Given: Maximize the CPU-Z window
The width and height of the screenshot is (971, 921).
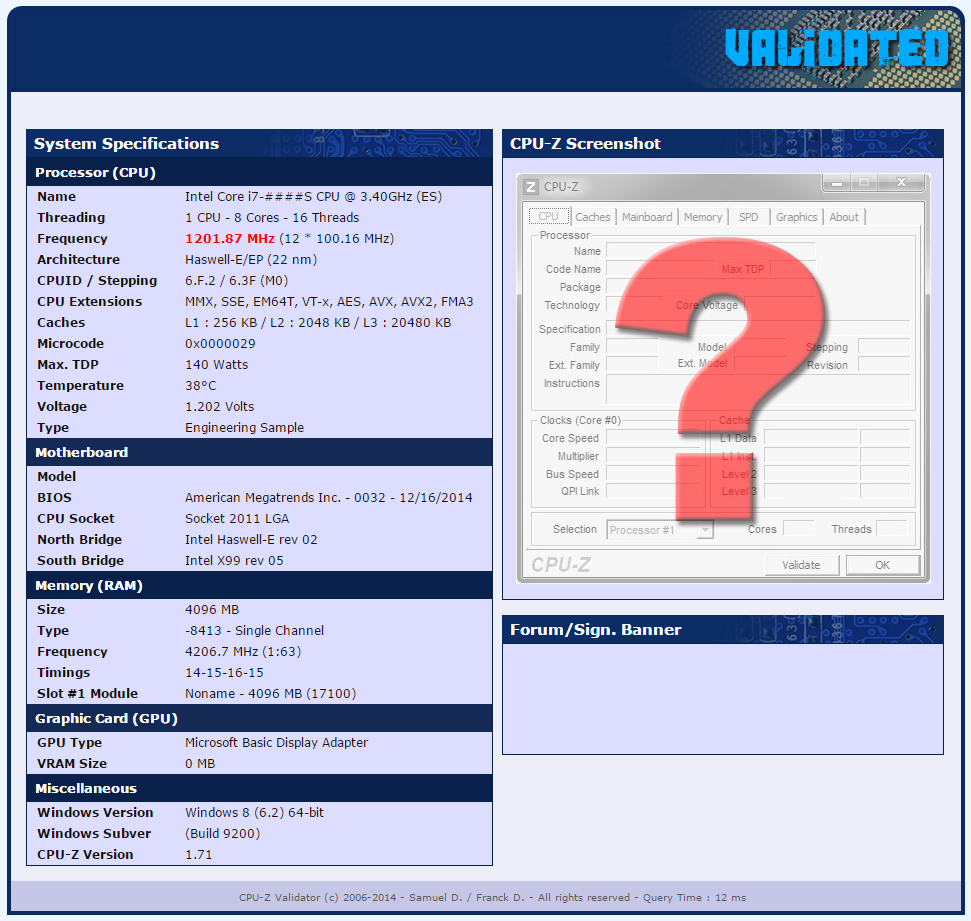Looking at the screenshot, I should click(x=864, y=183).
